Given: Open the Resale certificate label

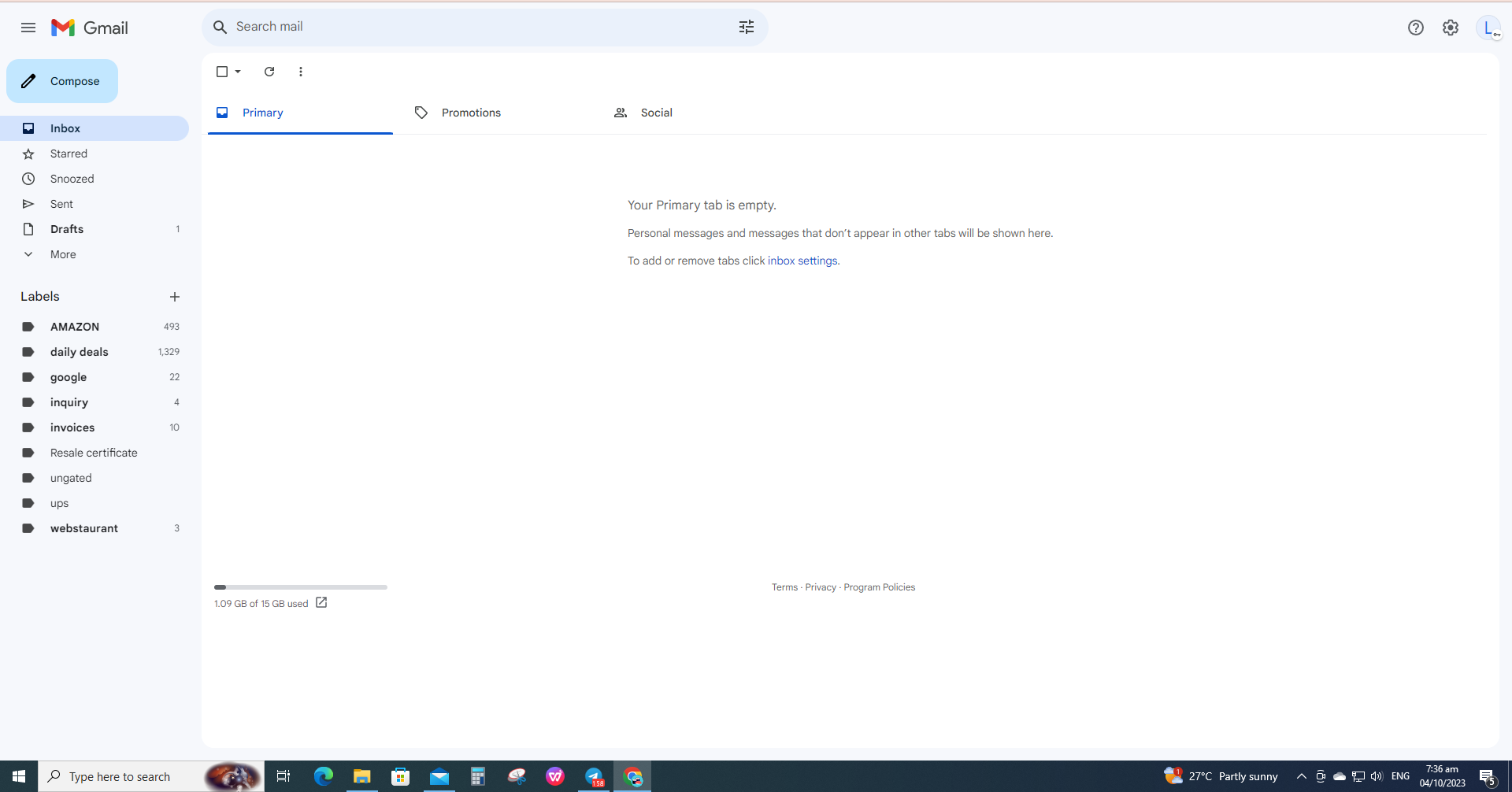Looking at the screenshot, I should click(94, 453).
